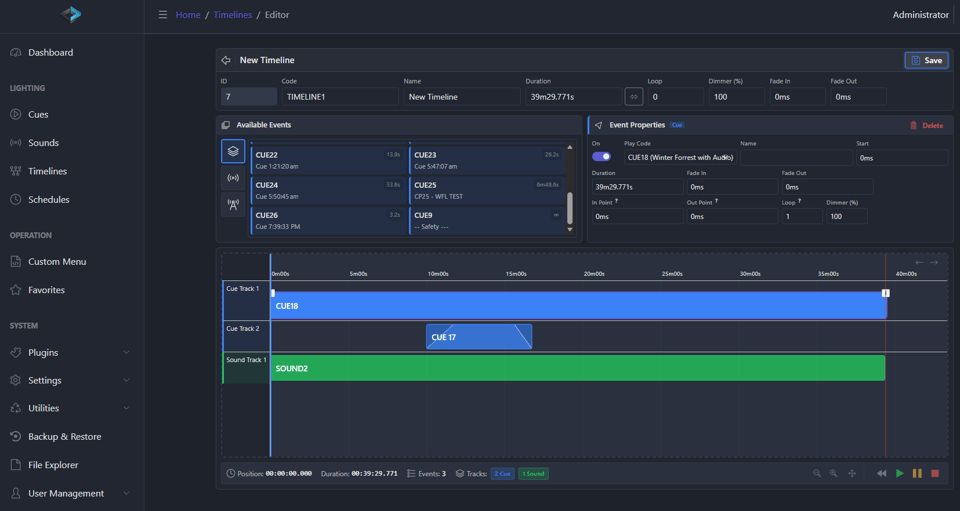Click the timeline Code field TIMELINE1
Screen dimensions: 960x511
point(340,97)
